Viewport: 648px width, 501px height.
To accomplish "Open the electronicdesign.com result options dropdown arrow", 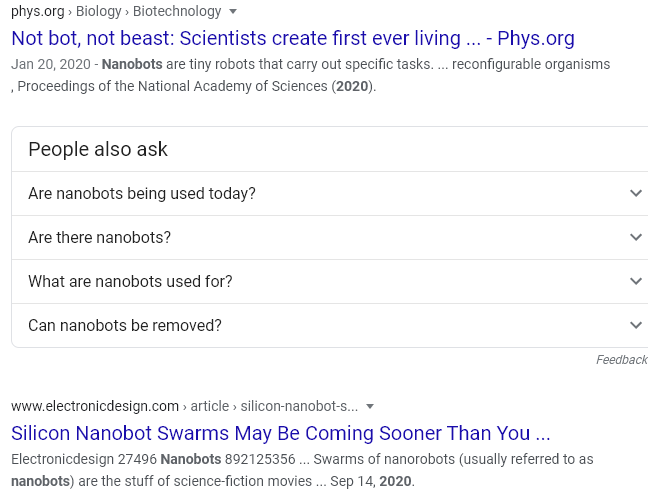I will tap(370, 406).
